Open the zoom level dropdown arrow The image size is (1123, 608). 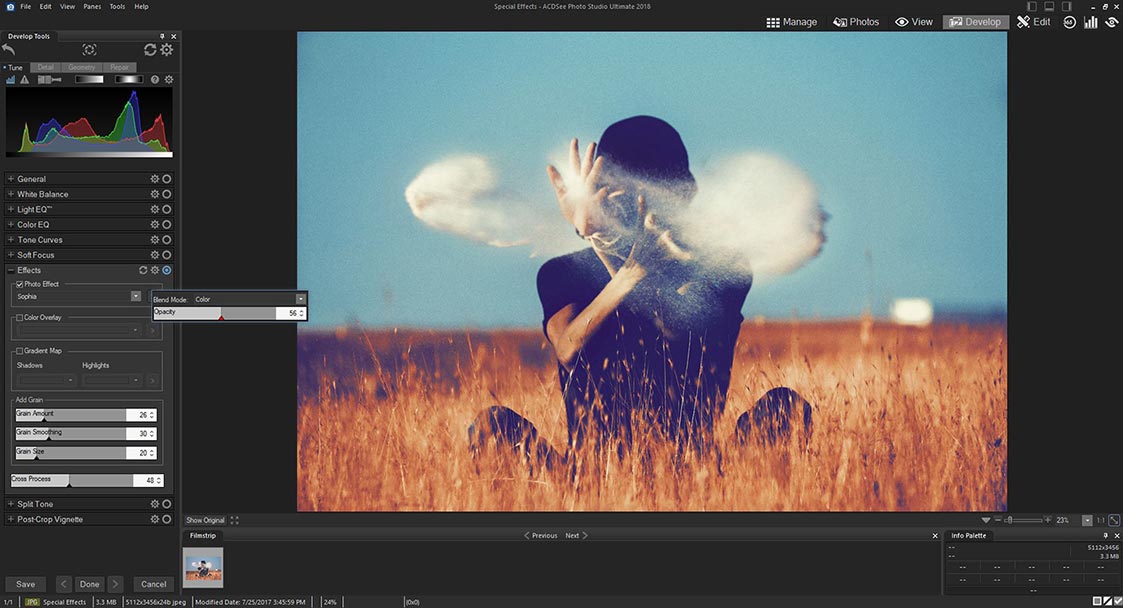pos(1087,520)
